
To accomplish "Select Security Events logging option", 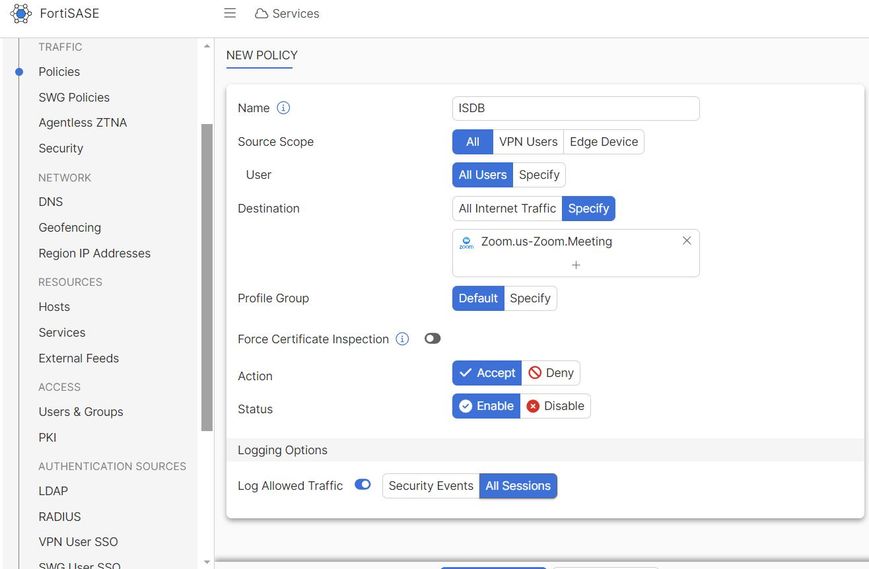I will point(431,486).
